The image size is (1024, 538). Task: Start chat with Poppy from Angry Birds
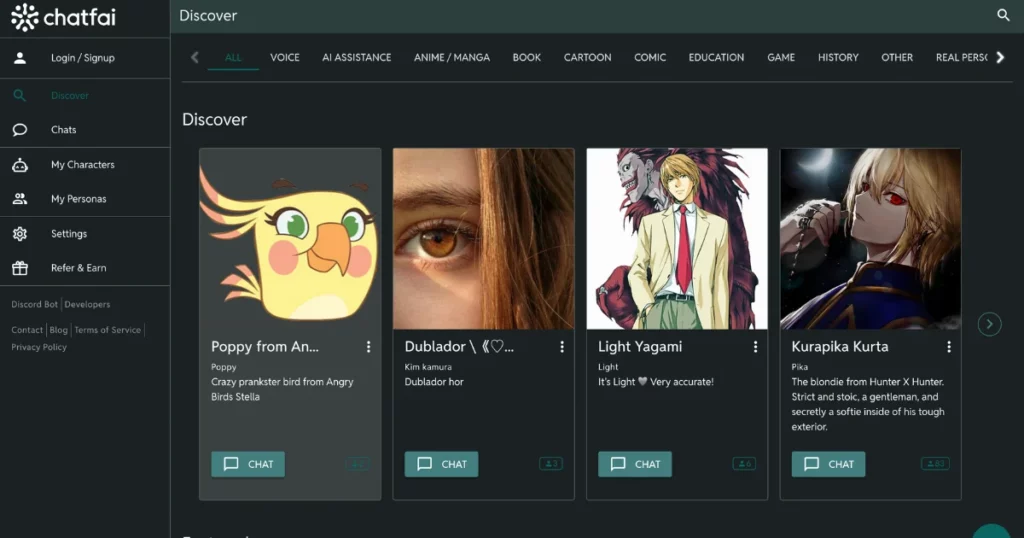pos(248,464)
